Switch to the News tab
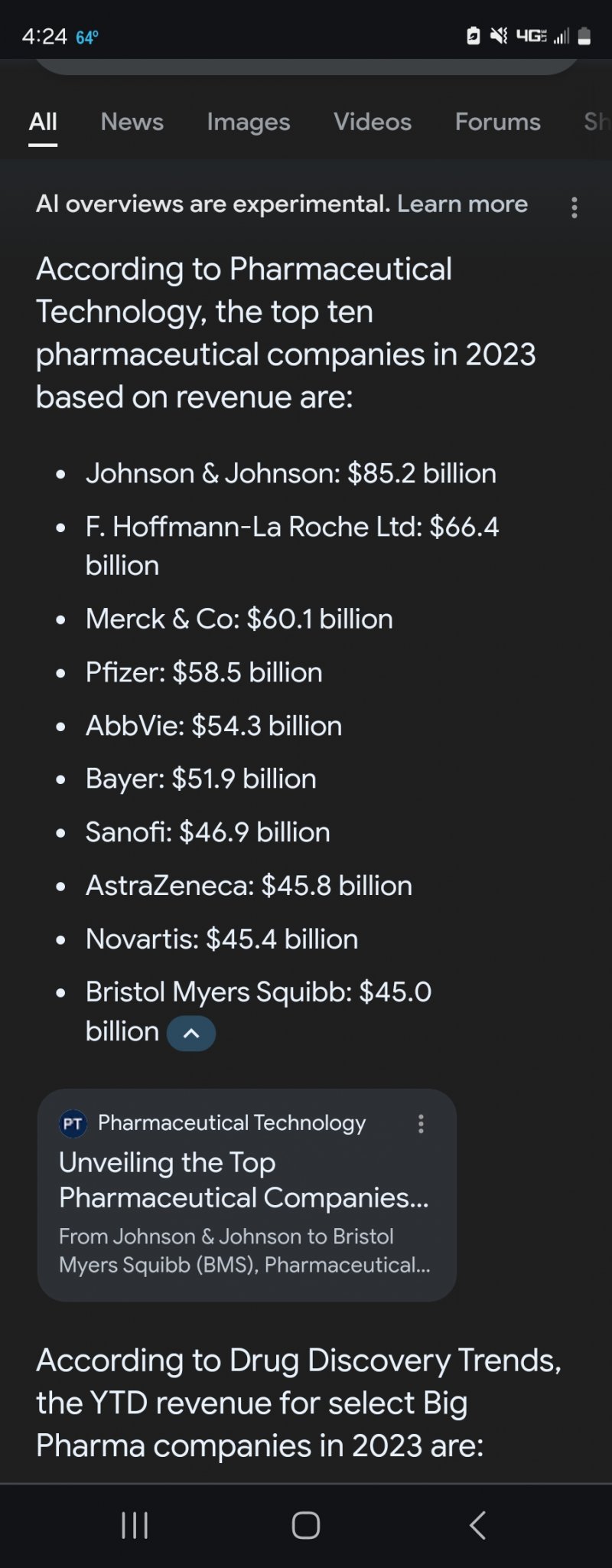This screenshot has width=612, height=1568. [132, 122]
